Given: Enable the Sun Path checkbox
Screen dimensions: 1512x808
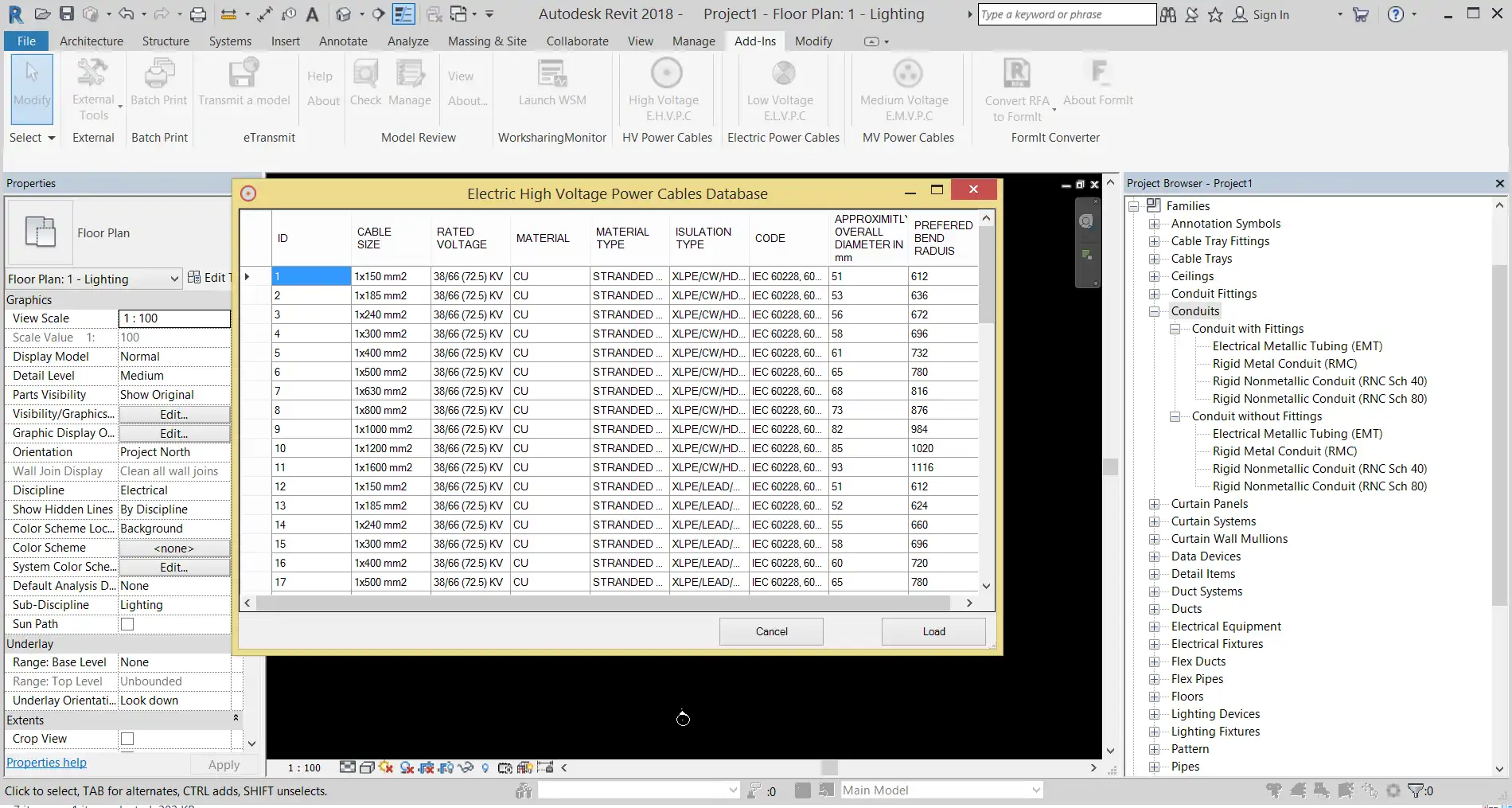Looking at the screenshot, I should (x=127, y=624).
